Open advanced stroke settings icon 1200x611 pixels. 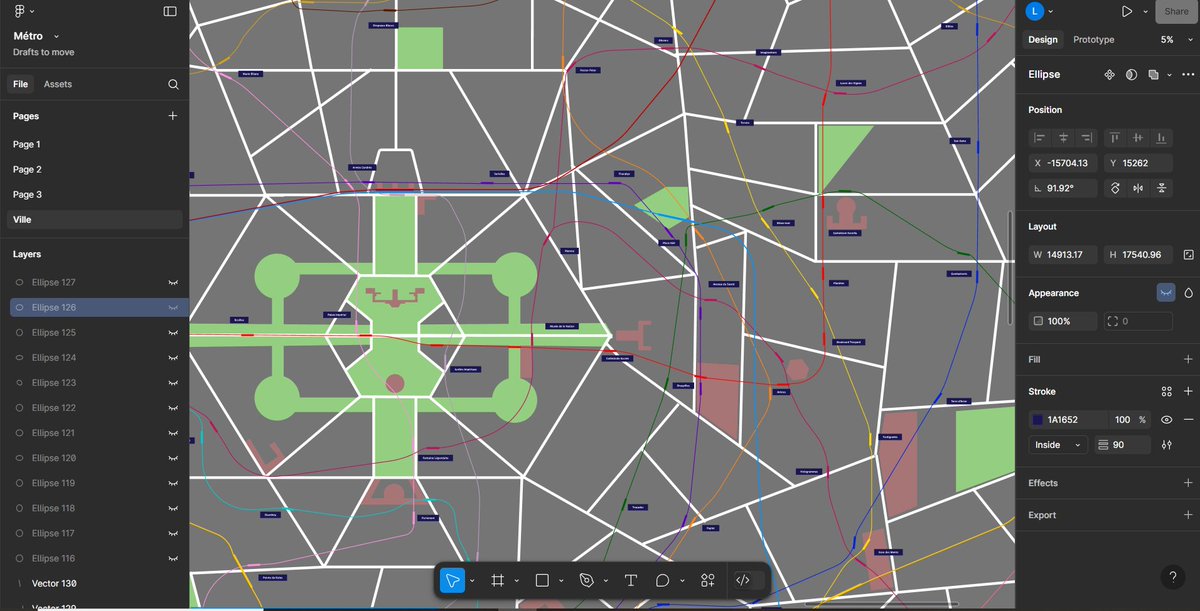click(x=1166, y=445)
